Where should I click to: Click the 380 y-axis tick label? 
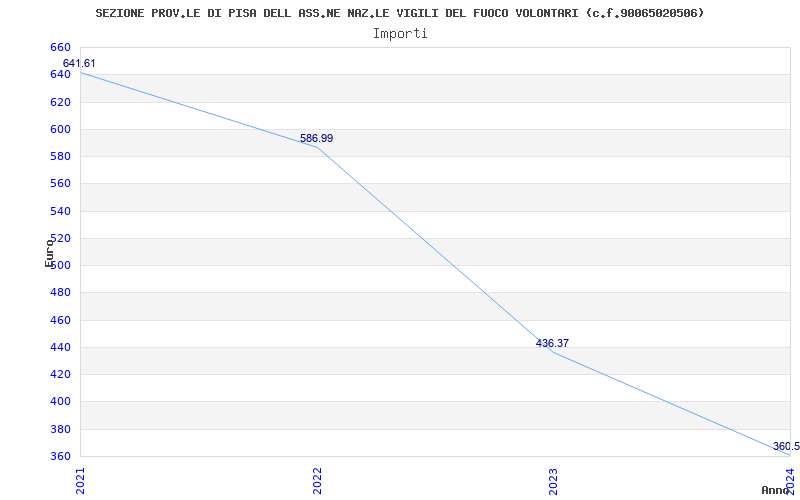pos(60,429)
